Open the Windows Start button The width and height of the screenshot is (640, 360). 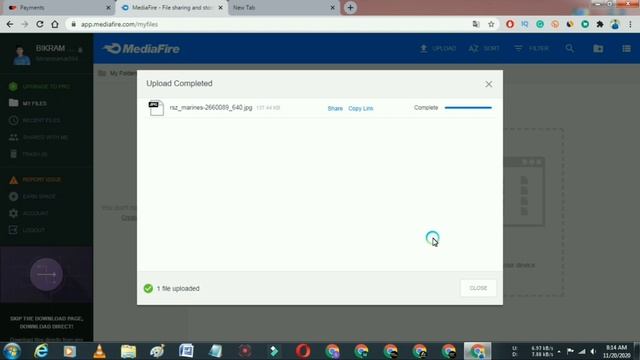point(12,351)
